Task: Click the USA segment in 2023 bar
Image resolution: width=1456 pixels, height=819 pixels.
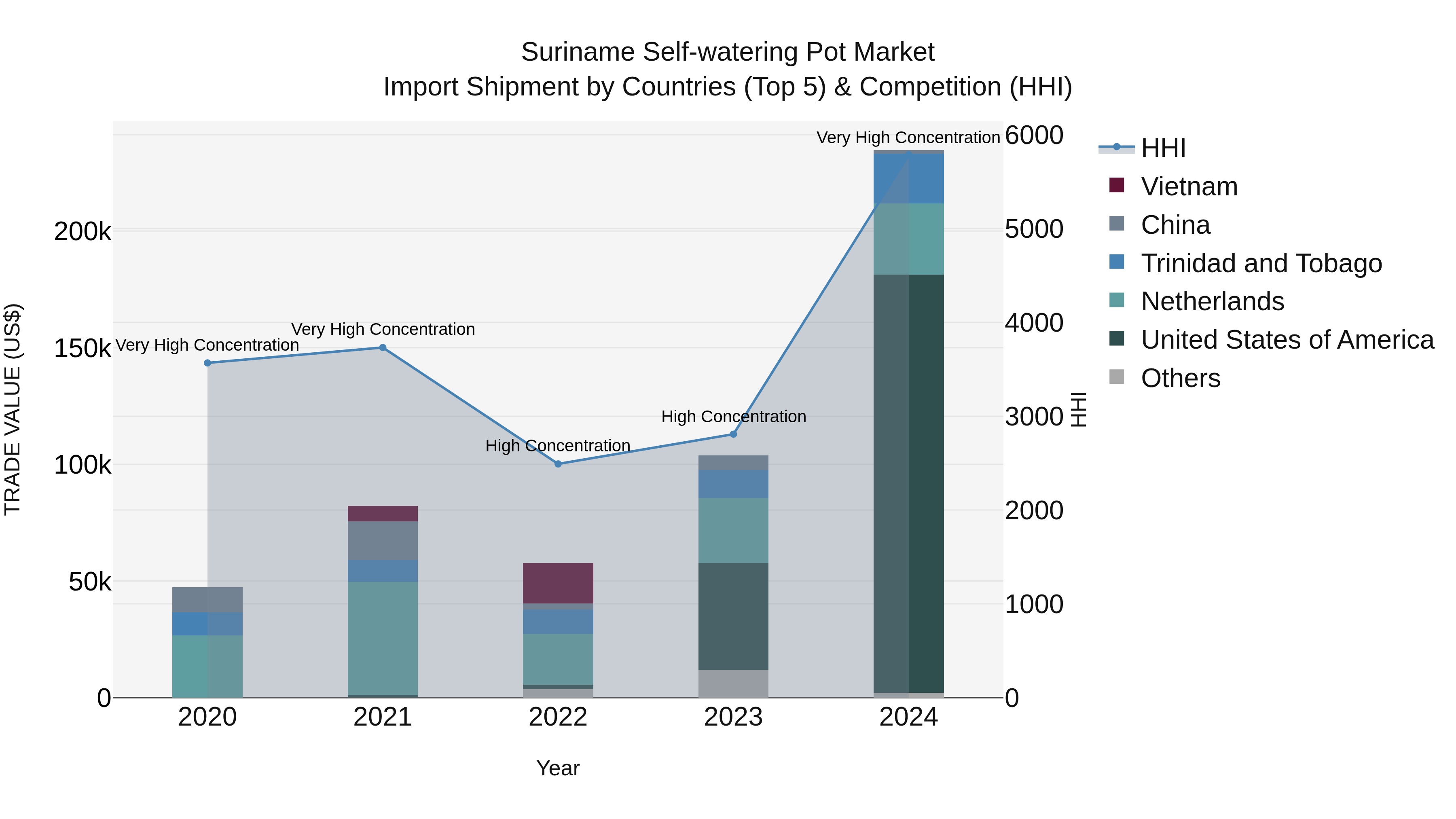Action: tap(733, 617)
